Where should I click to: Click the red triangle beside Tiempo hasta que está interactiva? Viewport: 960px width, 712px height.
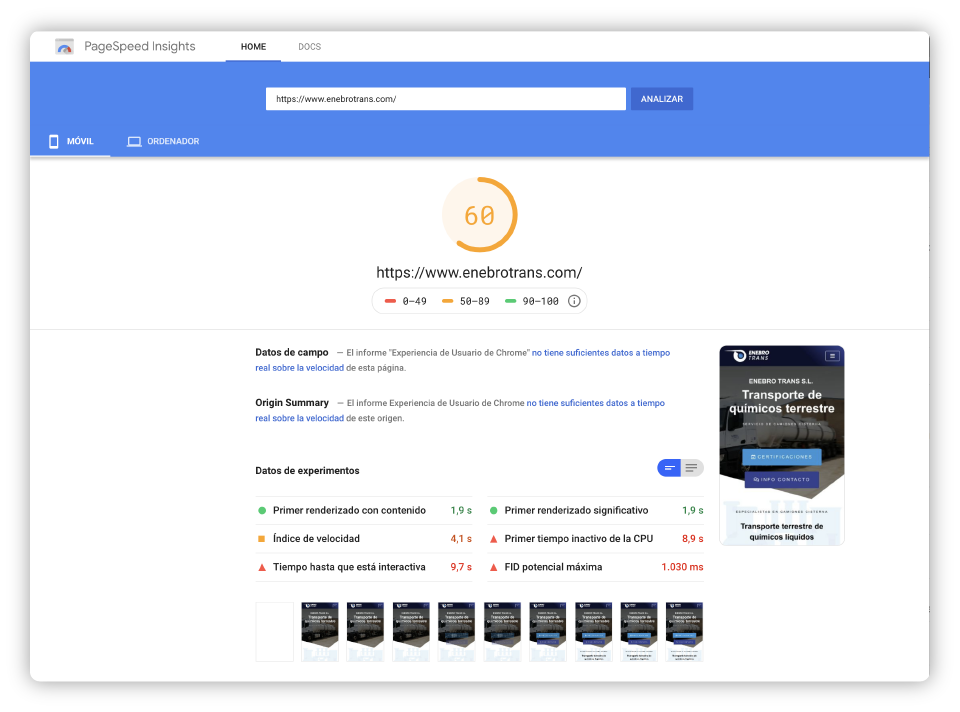(262, 567)
